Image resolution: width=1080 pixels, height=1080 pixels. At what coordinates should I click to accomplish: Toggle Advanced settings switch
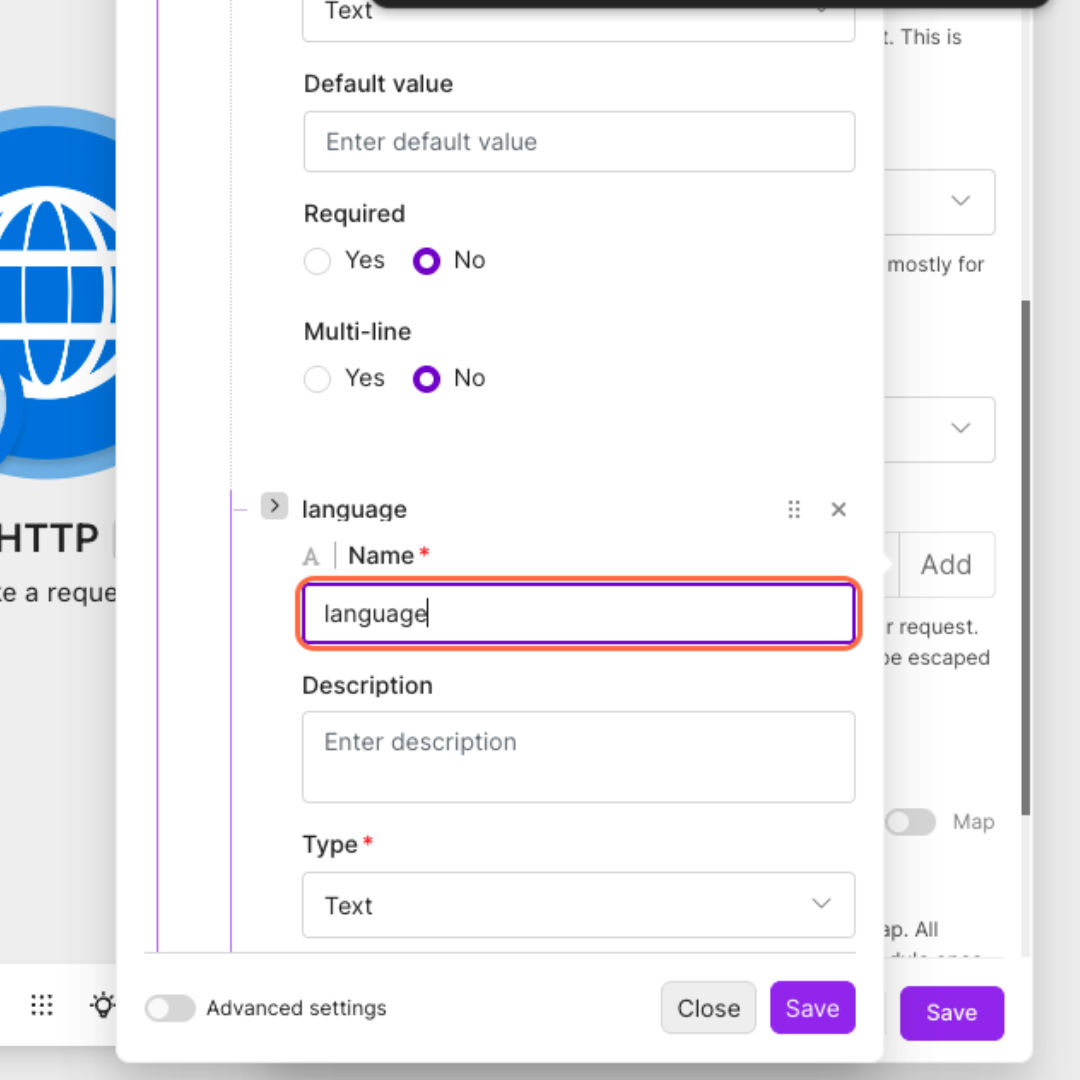pos(170,1008)
